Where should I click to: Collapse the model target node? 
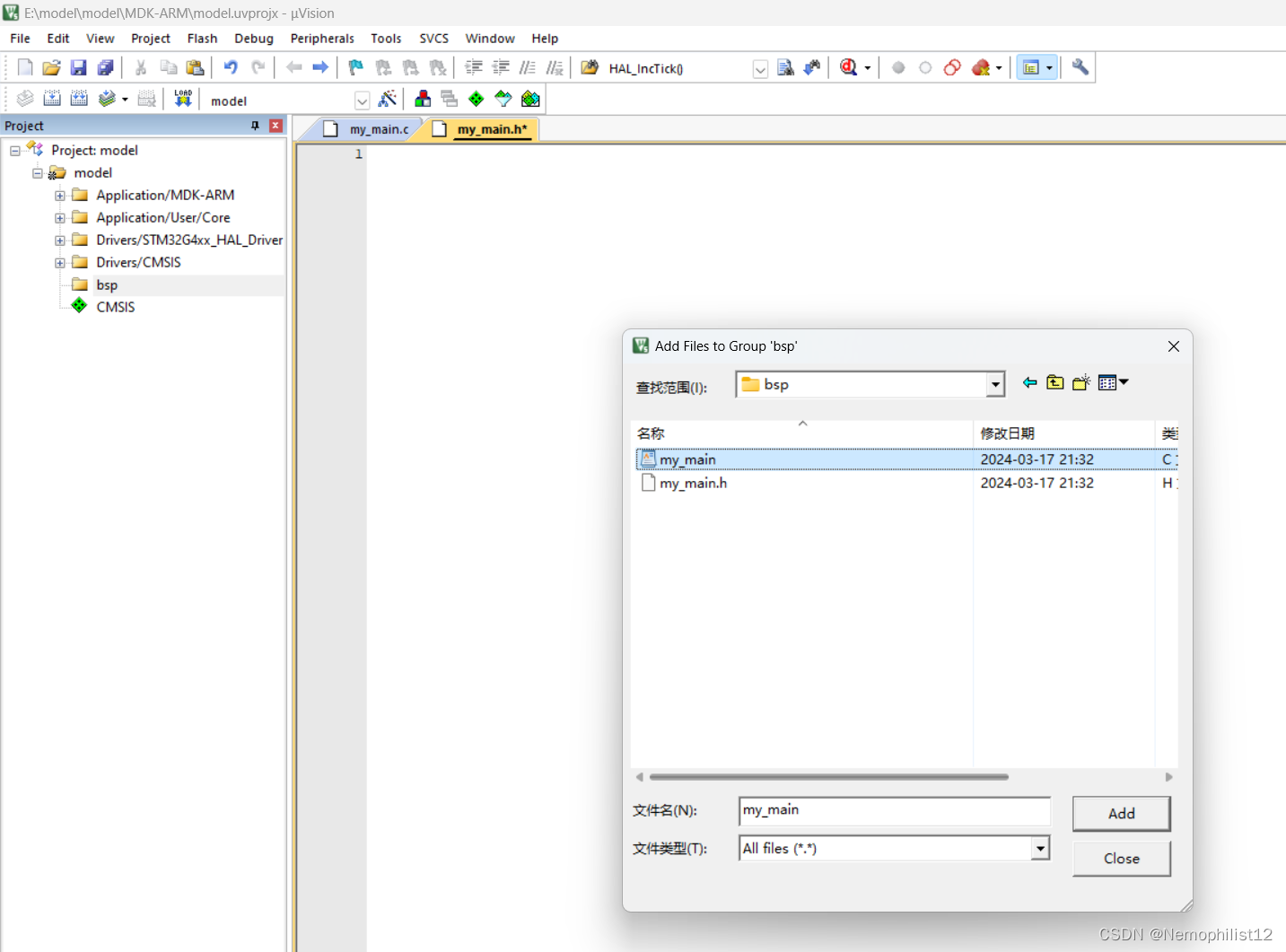click(x=38, y=173)
